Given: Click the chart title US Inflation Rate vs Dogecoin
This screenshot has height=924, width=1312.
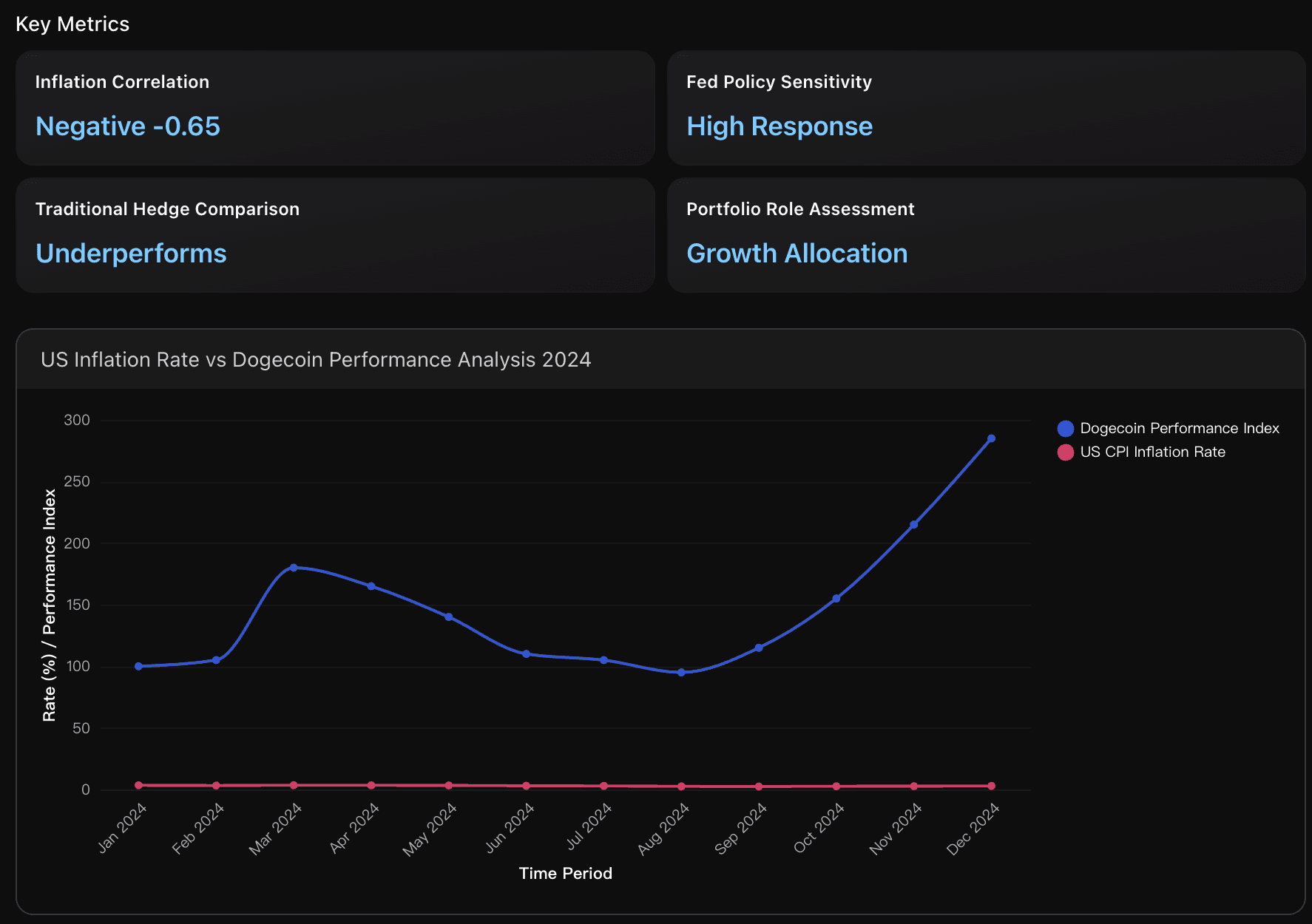Looking at the screenshot, I should point(316,360).
